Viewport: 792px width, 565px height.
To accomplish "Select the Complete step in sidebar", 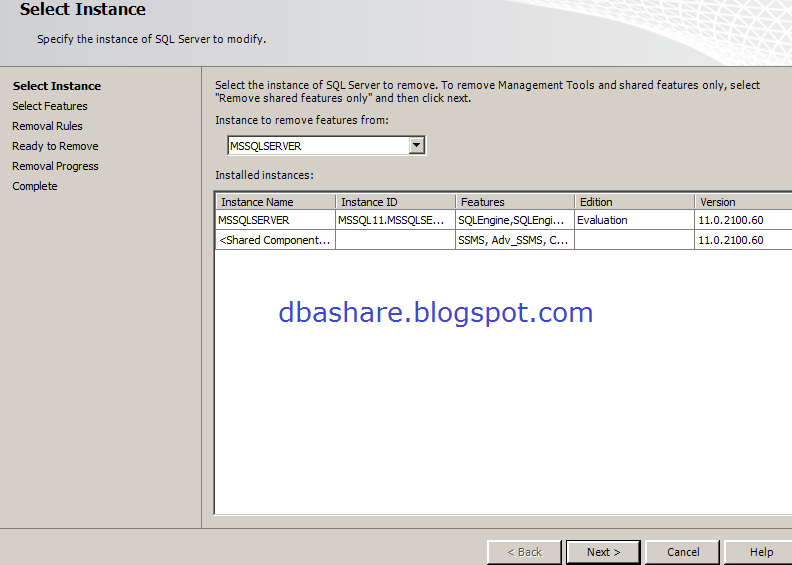I will coord(35,186).
